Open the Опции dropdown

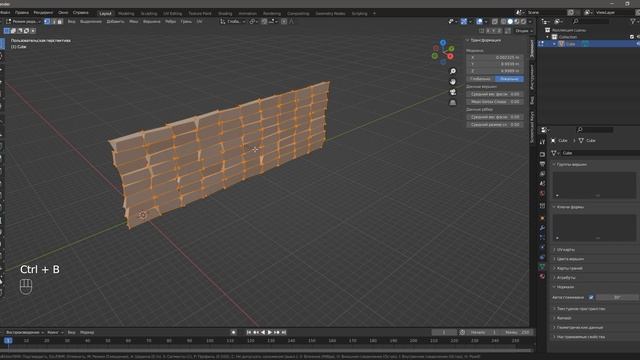click(x=524, y=31)
